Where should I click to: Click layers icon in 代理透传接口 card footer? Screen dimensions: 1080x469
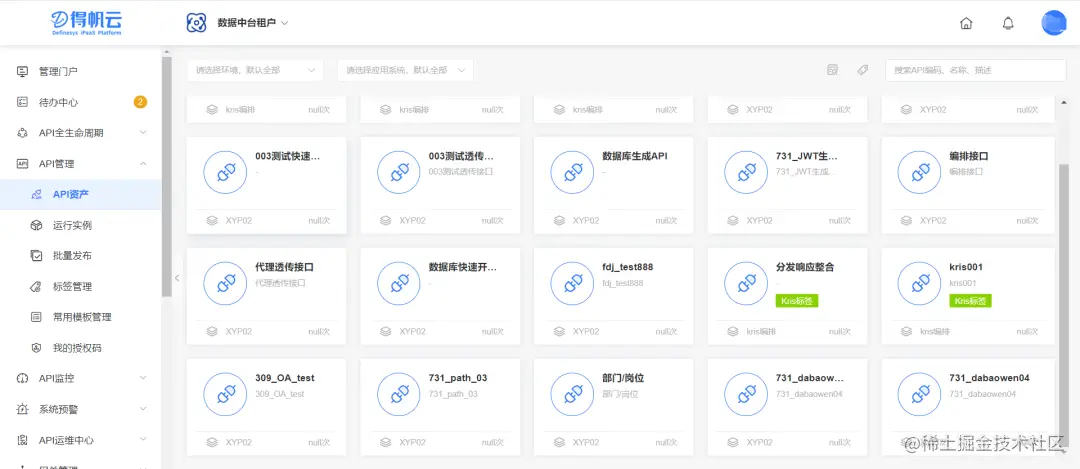tap(212, 331)
